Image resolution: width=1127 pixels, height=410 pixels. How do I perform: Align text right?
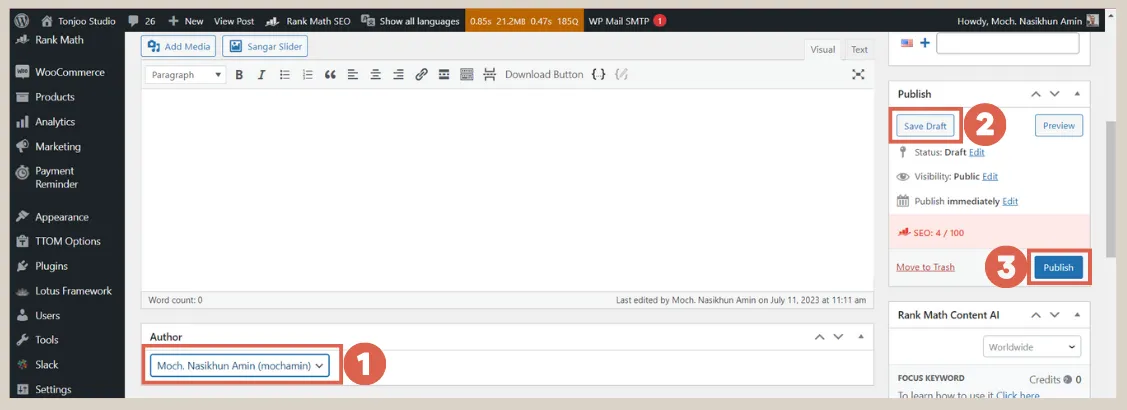[398, 74]
